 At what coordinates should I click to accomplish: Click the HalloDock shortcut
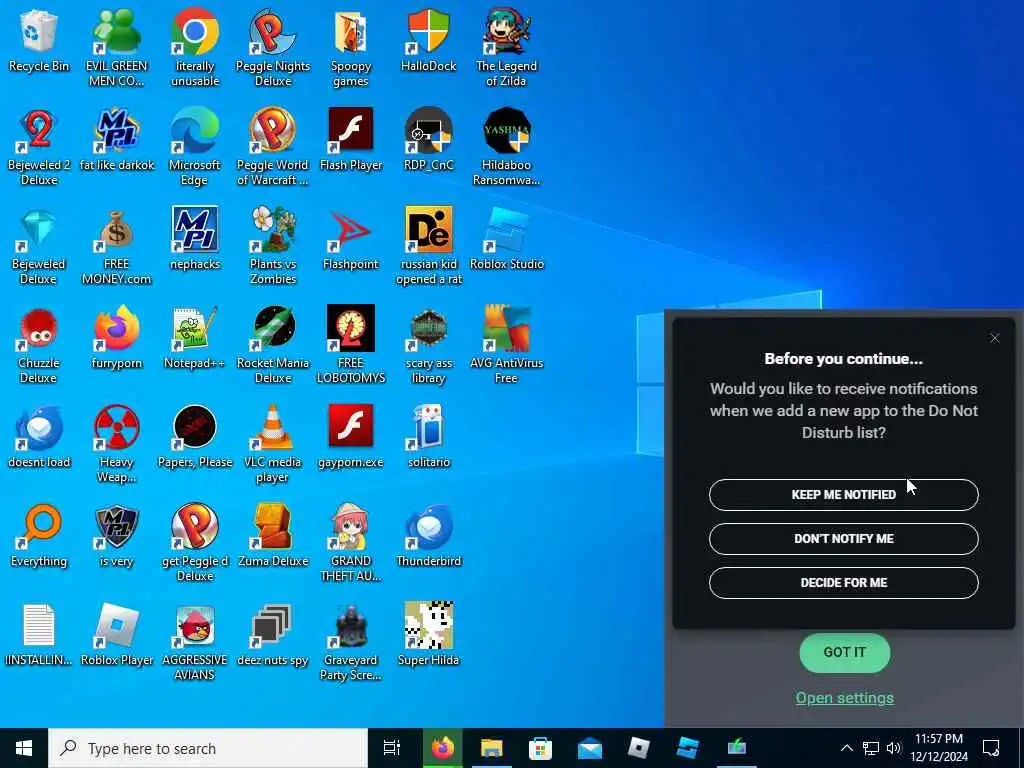429,31
